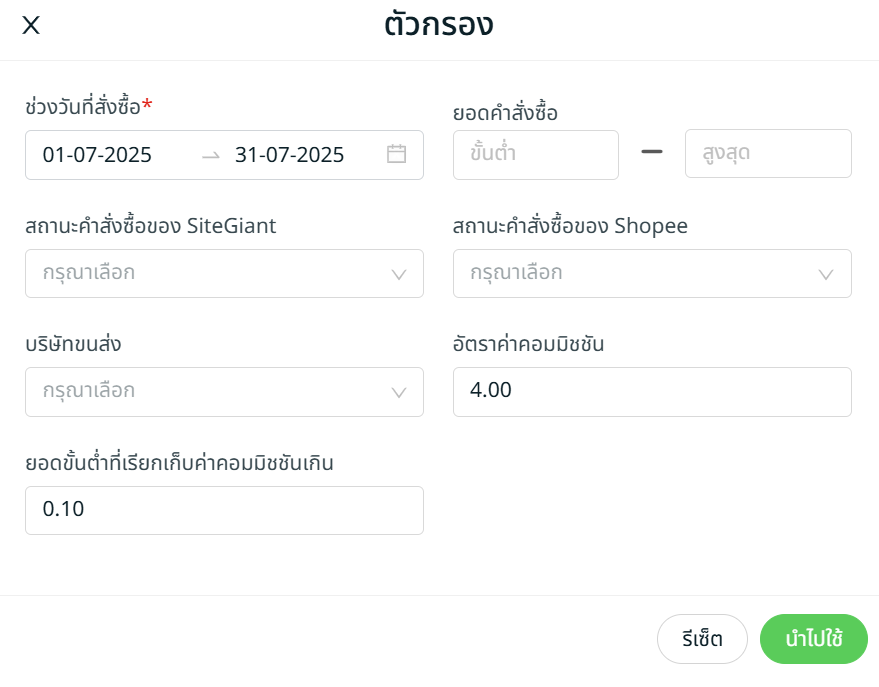Click the end date 31-07-2025
Viewport: 879px width, 687px height.
289,155
